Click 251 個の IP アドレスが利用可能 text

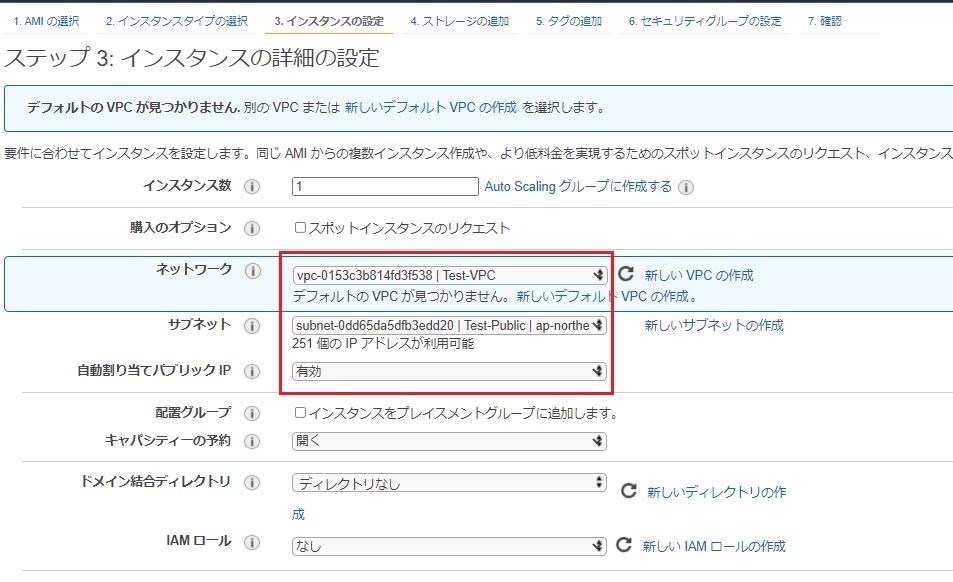pos(383,343)
